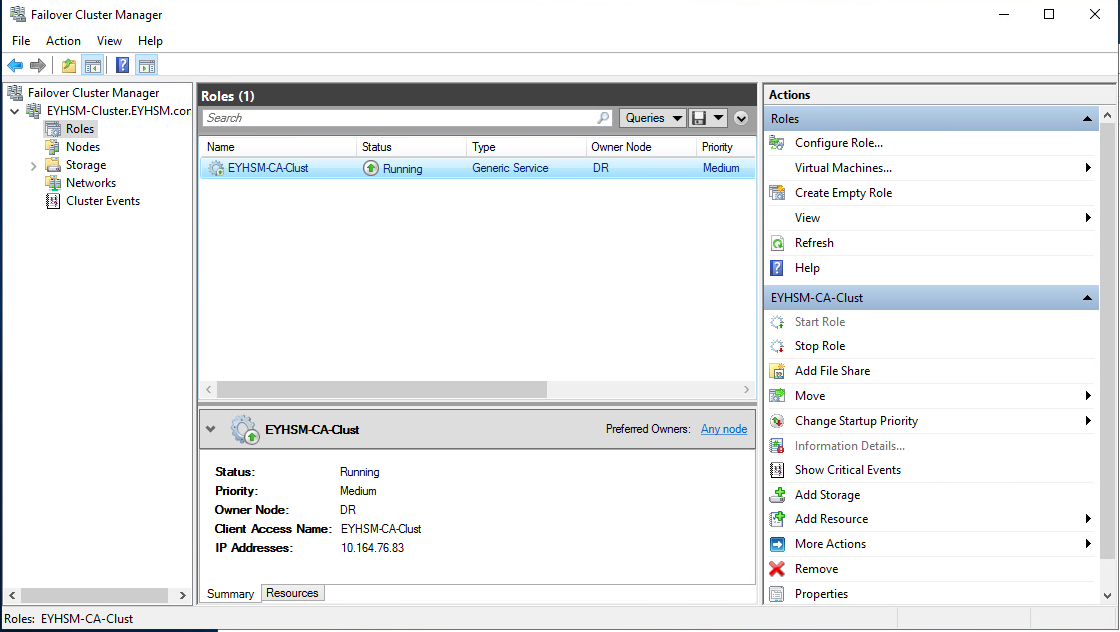Click the Add Storage icon
This screenshot has width=1120, height=632.
click(777, 495)
